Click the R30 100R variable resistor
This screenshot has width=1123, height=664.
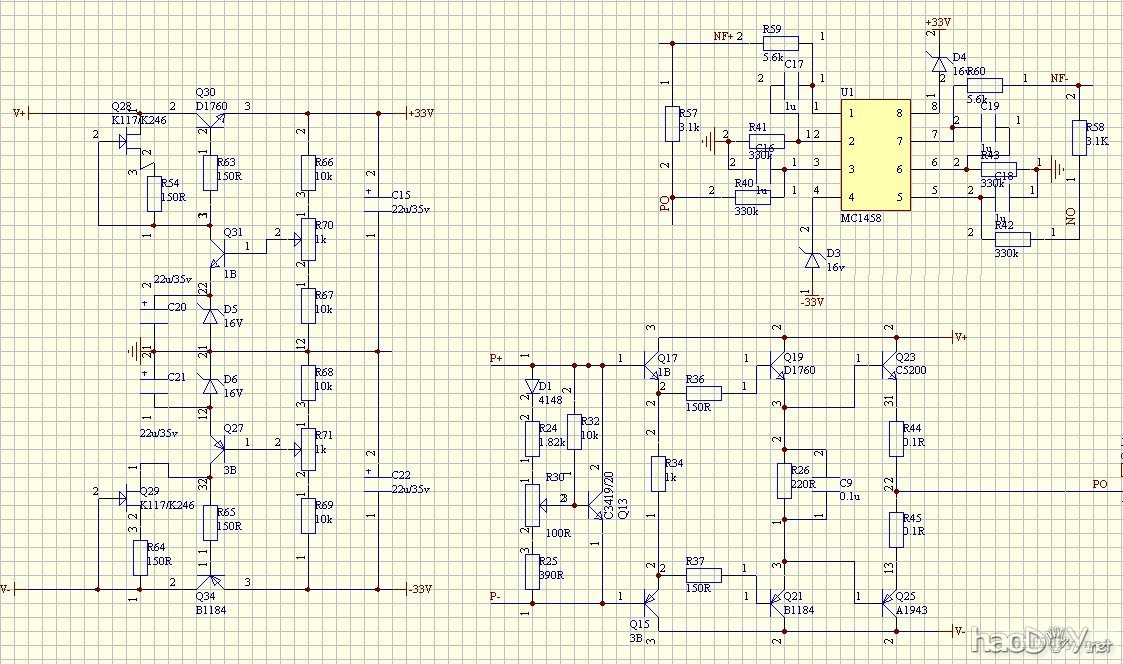click(x=529, y=505)
